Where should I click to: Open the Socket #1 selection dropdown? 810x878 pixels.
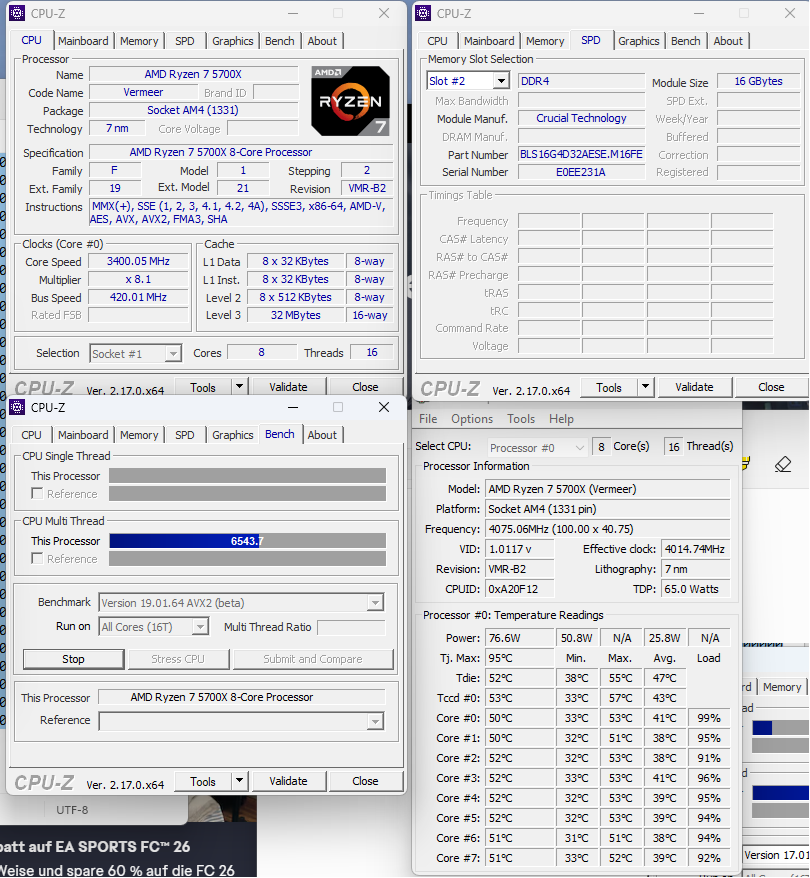click(x=174, y=354)
